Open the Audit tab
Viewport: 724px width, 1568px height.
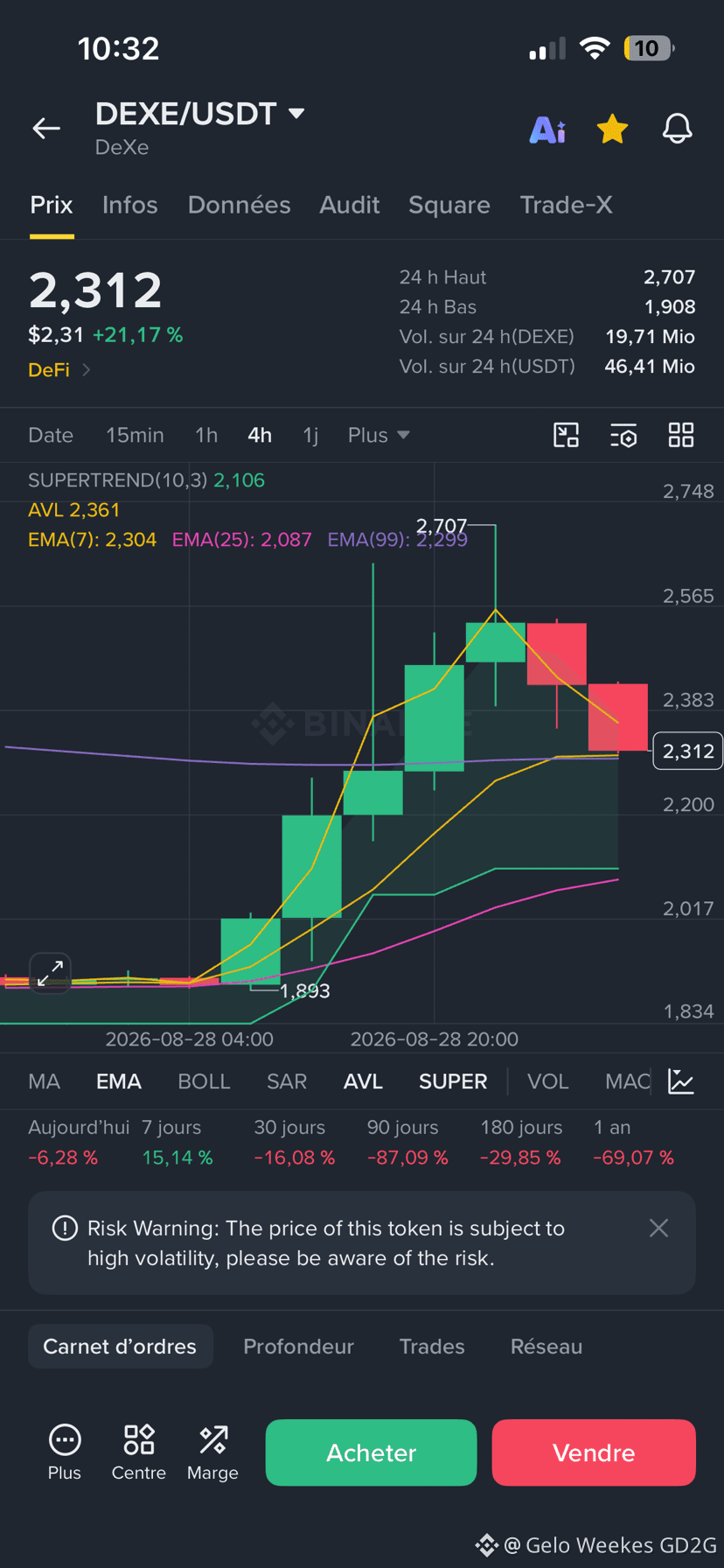[x=350, y=205]
